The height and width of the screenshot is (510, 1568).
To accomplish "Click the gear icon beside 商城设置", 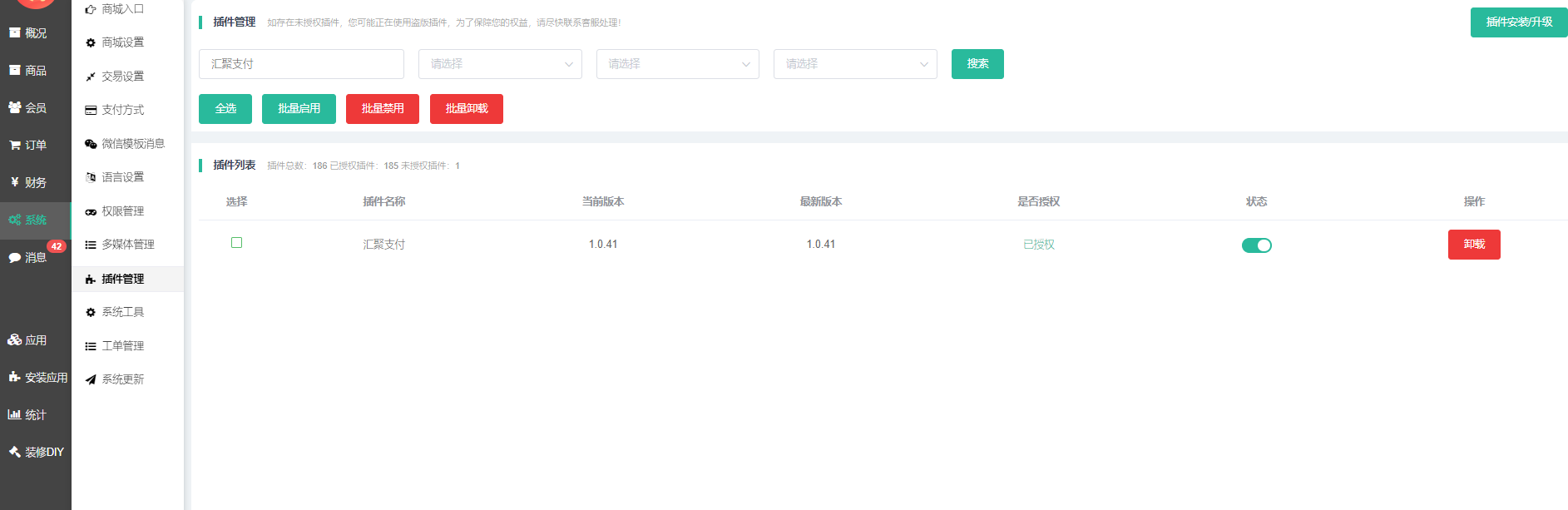I will point(91,42).
